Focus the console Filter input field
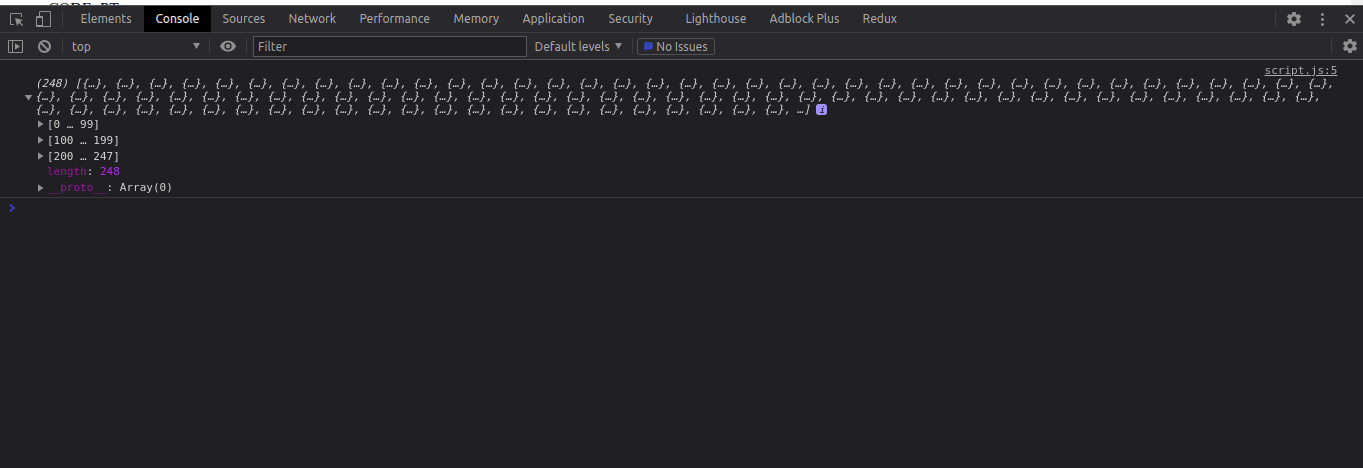This screenshot has width=1363, height=468. pos(390,46)
